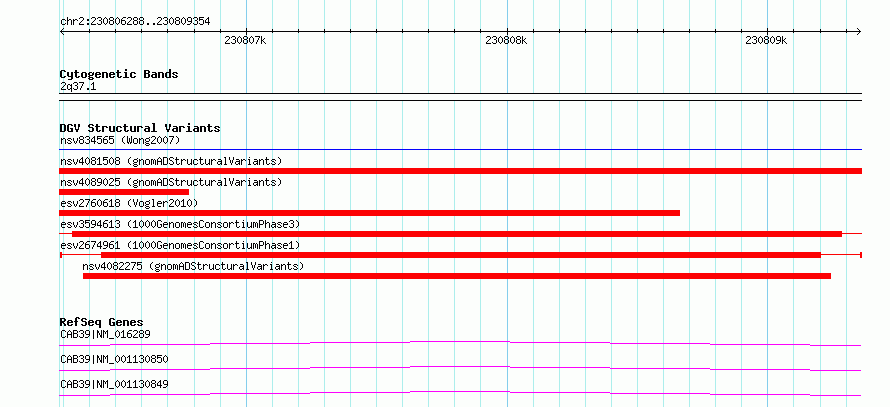Click the RefSeq Genes track heading
890x407 pixels.
pos(102,322)
